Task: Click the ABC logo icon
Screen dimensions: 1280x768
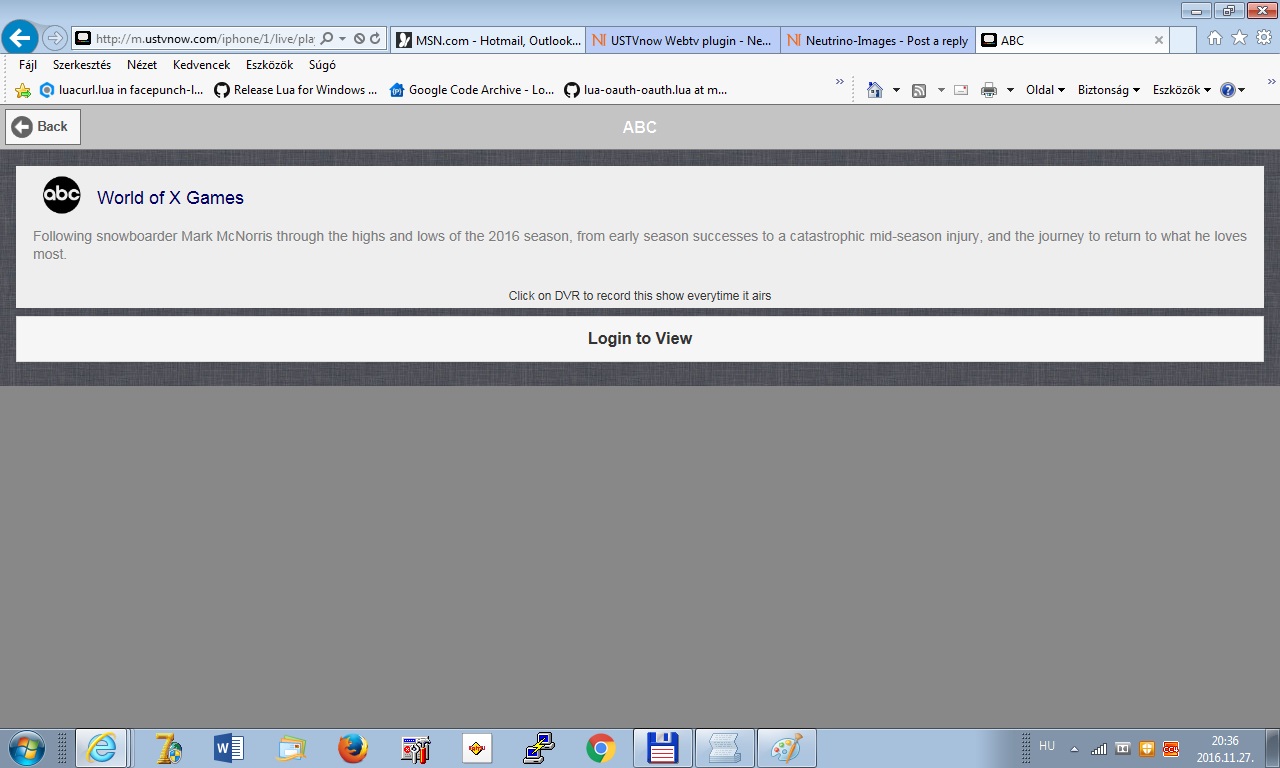Action: [x=62, y=195]
